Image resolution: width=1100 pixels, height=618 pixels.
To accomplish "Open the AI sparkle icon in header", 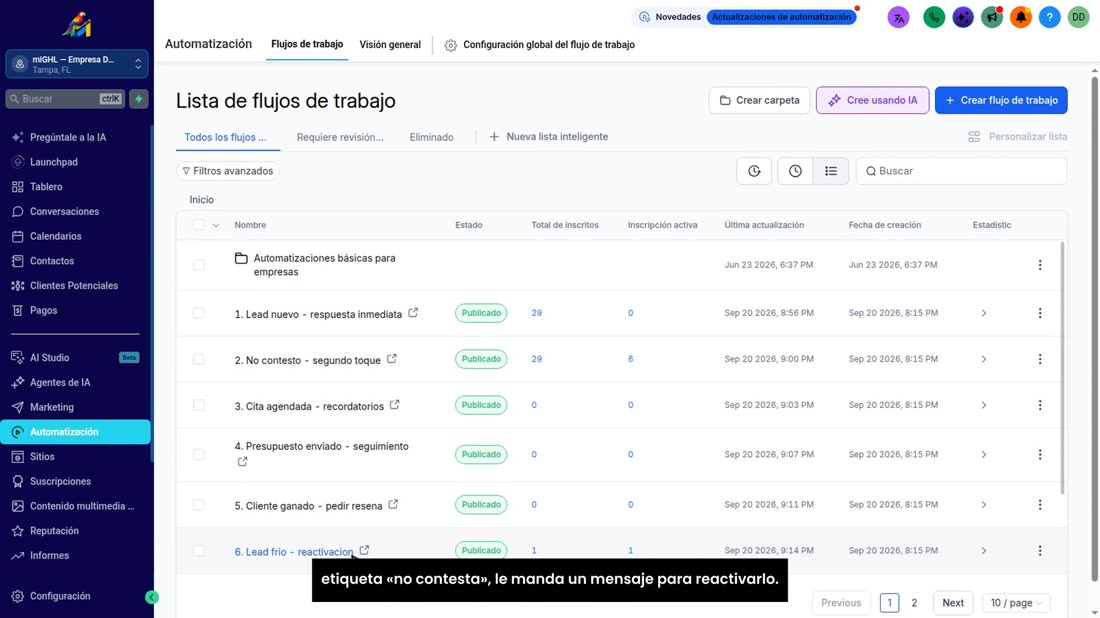I will click(962, 18).
